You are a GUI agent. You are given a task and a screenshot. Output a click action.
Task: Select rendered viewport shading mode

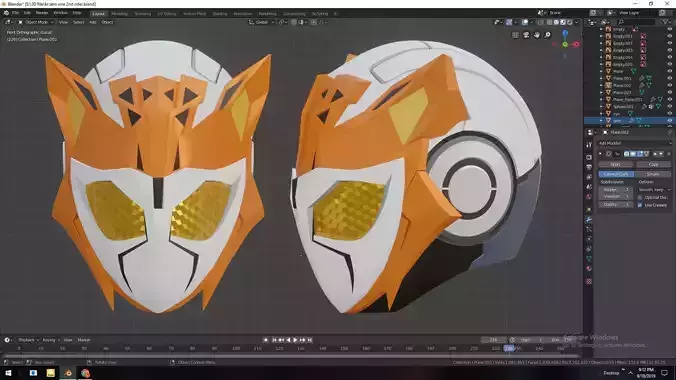[570, 22]
